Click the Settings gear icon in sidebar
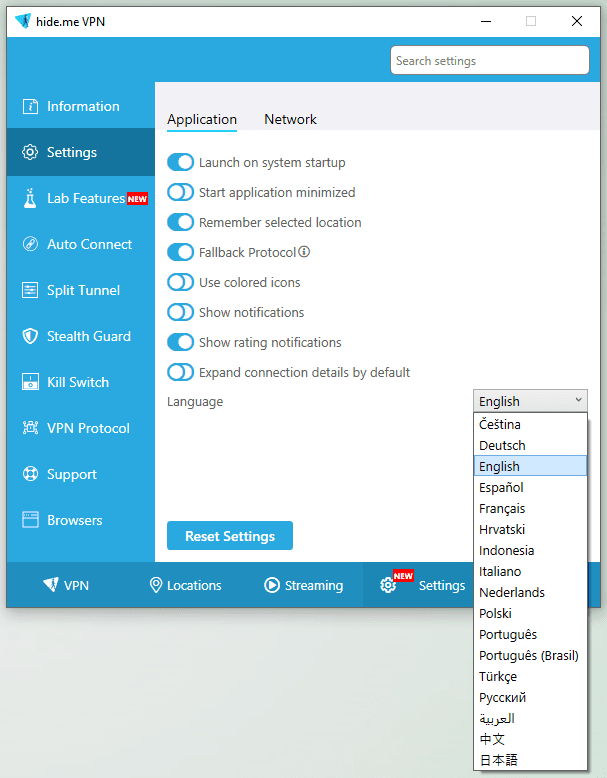The height and width of the screenshot is (778, 607). tap(30, 152)
